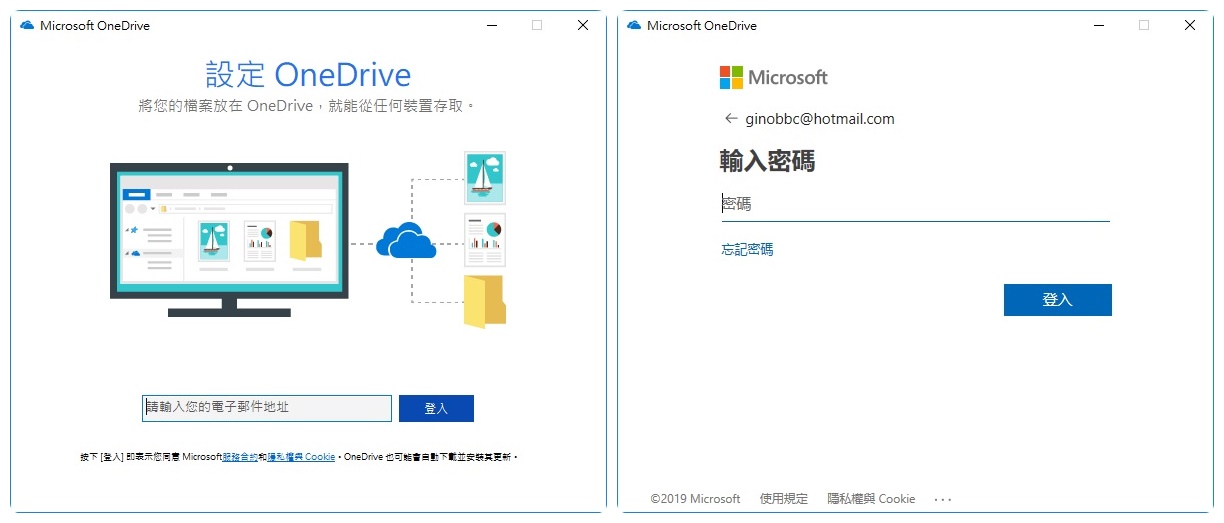Click the 設定 OneDrive heading
The width and height of the screenshot is (1224, 523).
[308, 75]
